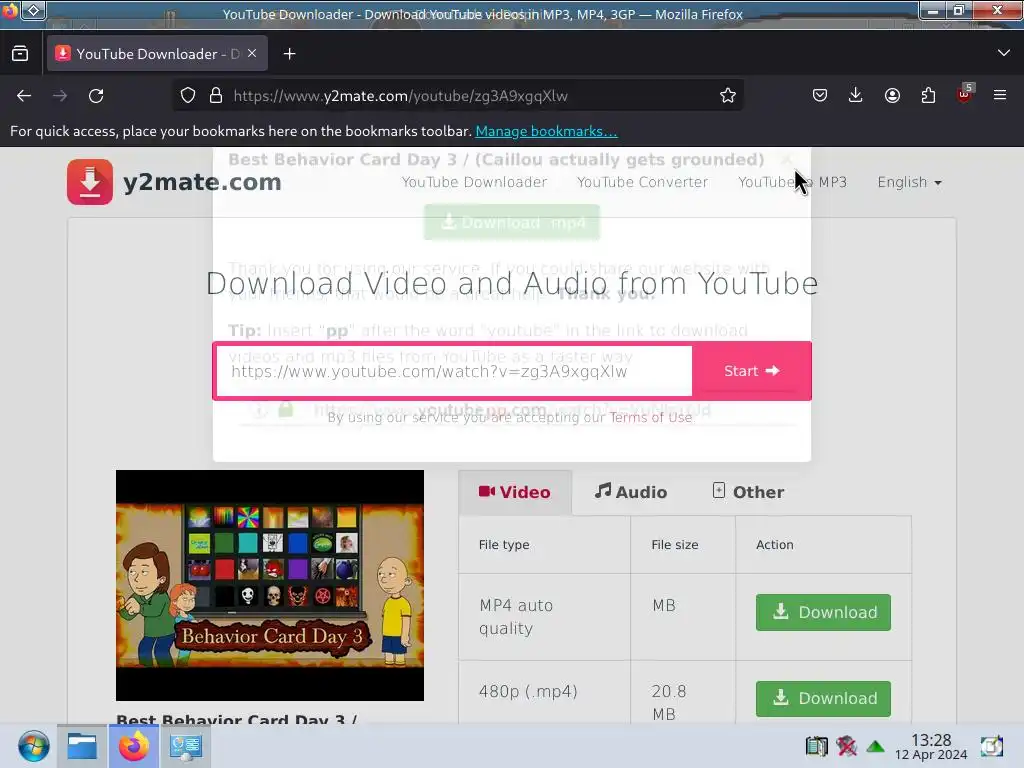1024x768 pixels.
Task: Click the window menu diamond icon
Action: point(34,10)
